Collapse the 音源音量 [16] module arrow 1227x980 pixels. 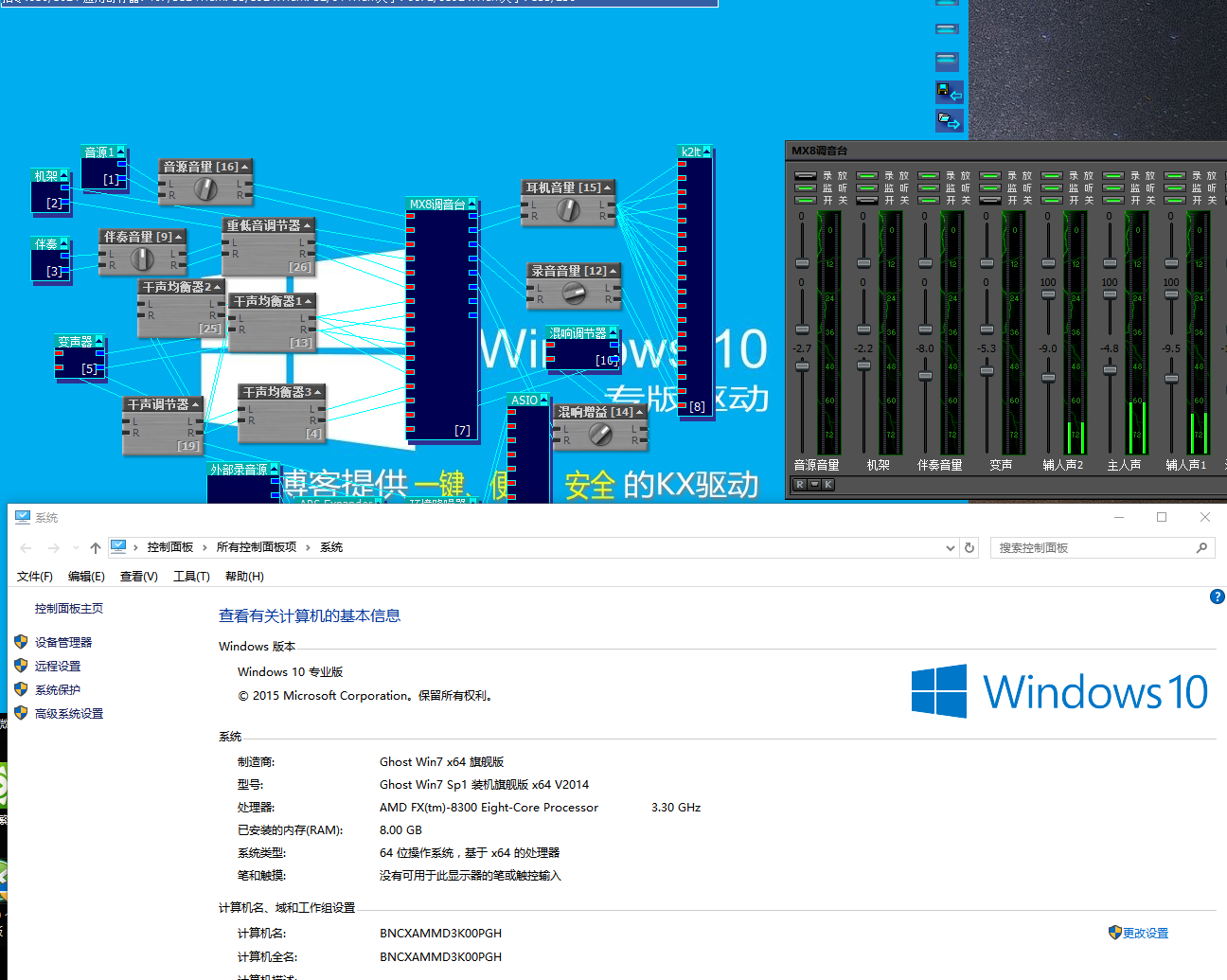(x=245, y=167)
